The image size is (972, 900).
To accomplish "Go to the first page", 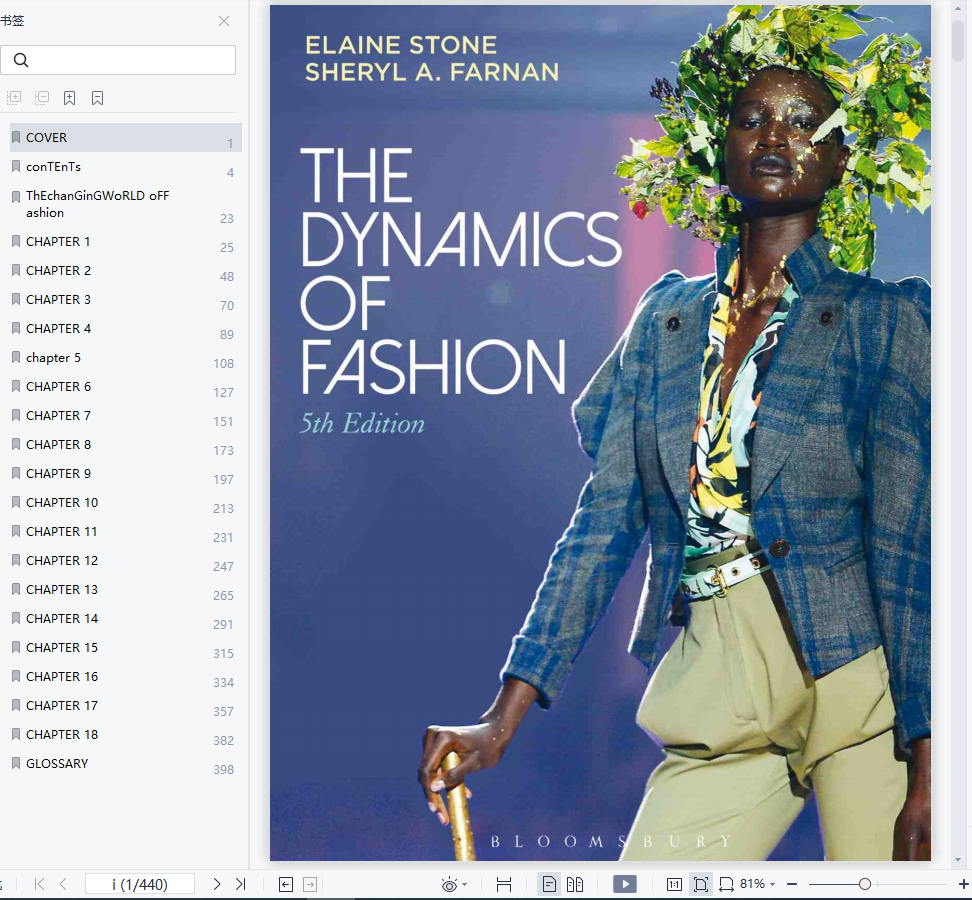I will coord(39,885).
